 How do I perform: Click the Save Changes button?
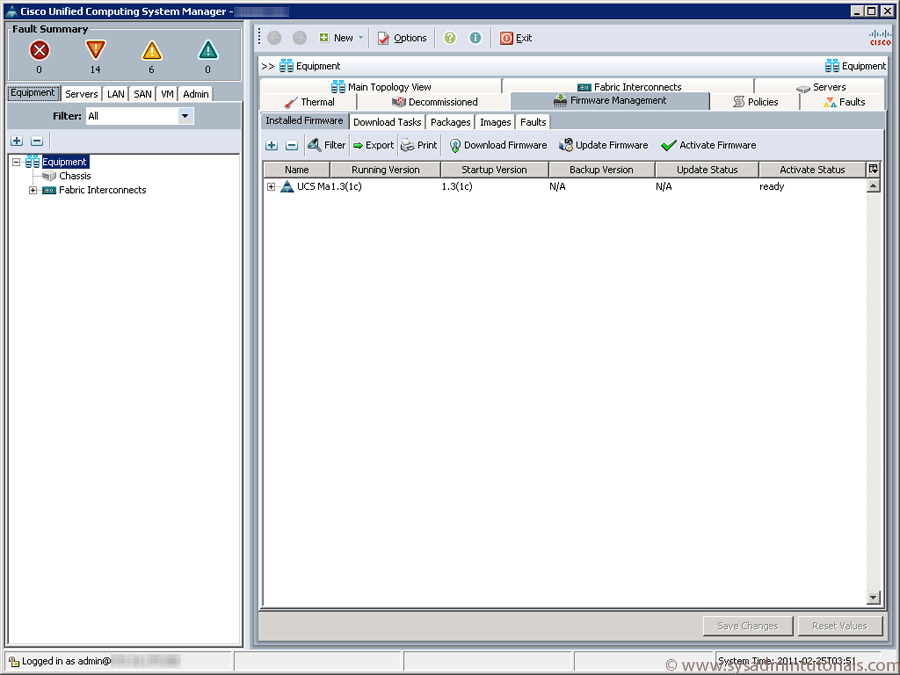pyautogui.click(x=748, y=625)
